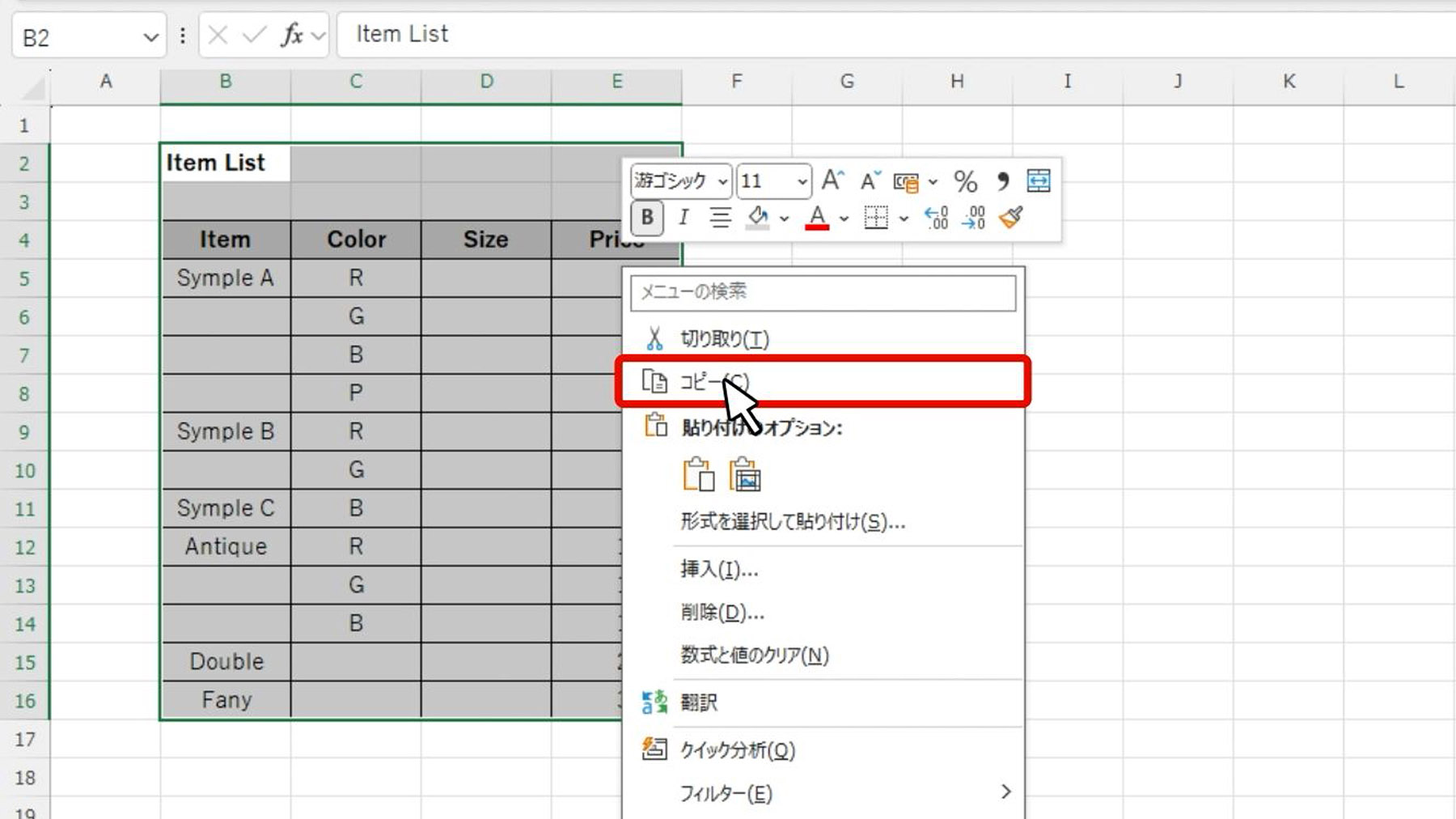Apply comma style formatting
1456x819 pixels.
(1003, 180)
